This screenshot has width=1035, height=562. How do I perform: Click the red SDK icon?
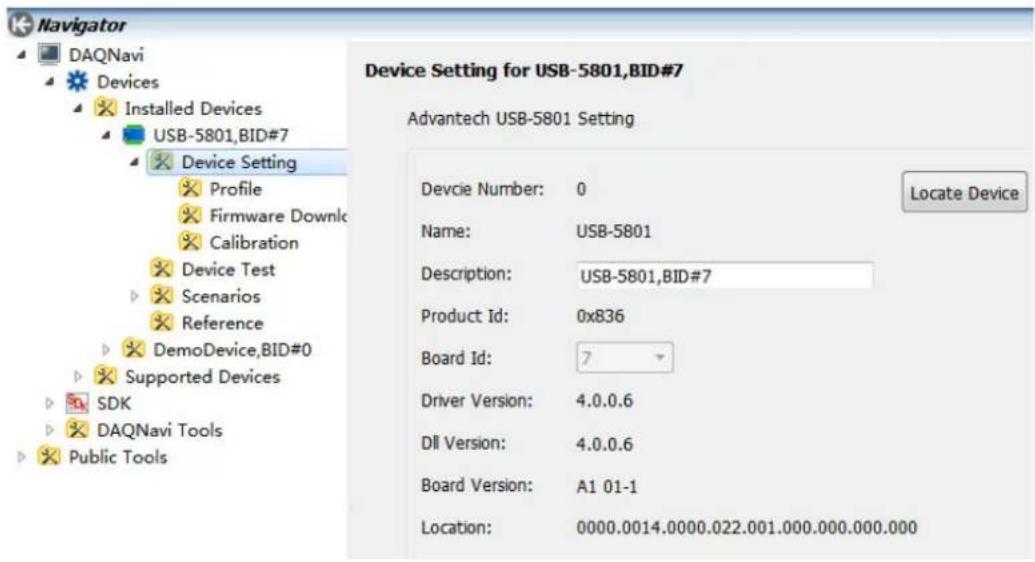coord(77,403)
